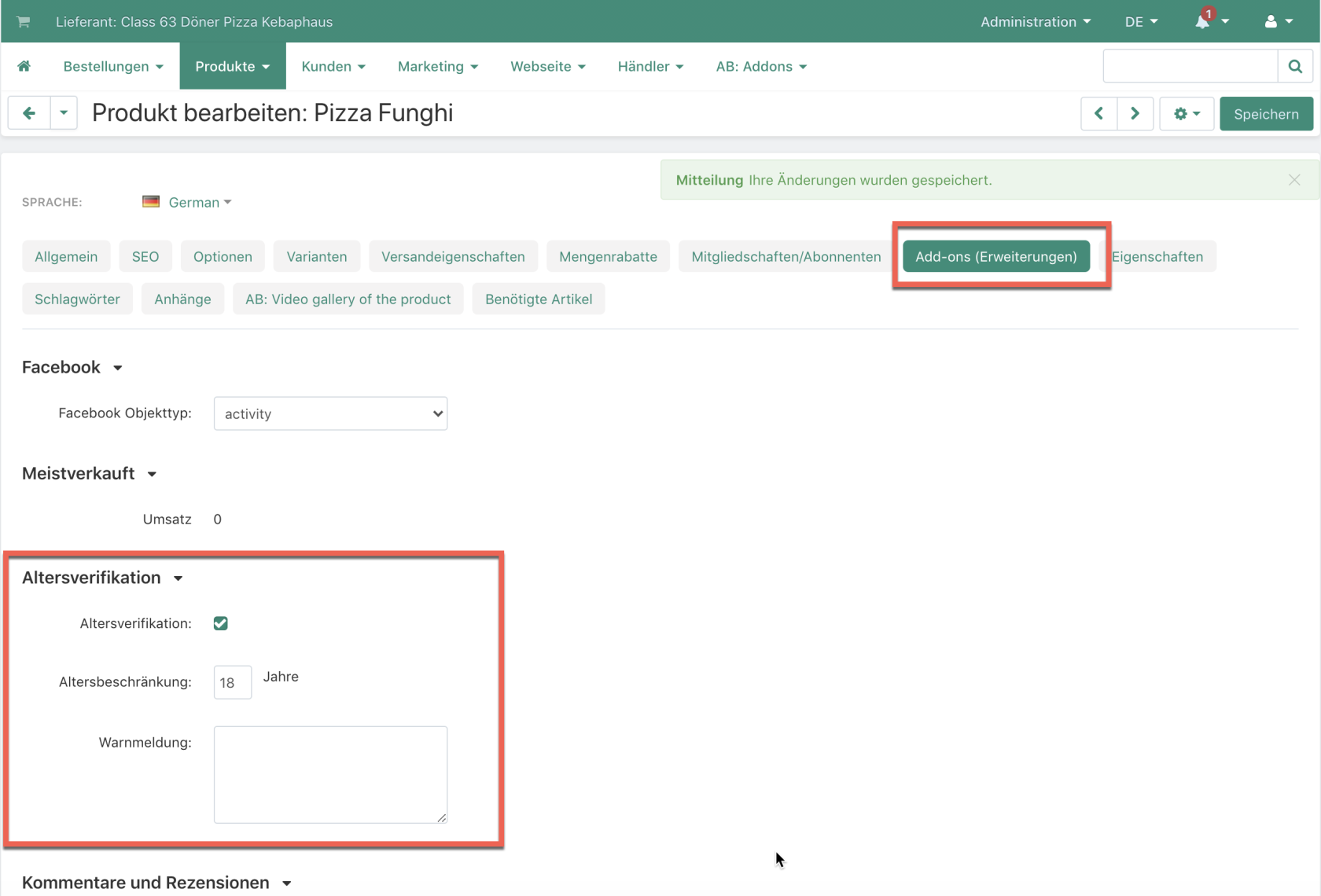This screenshot has width=1321, height=896.
Task: Switch to the Eigenschaften tab
Action: [x=1157, y=256]
